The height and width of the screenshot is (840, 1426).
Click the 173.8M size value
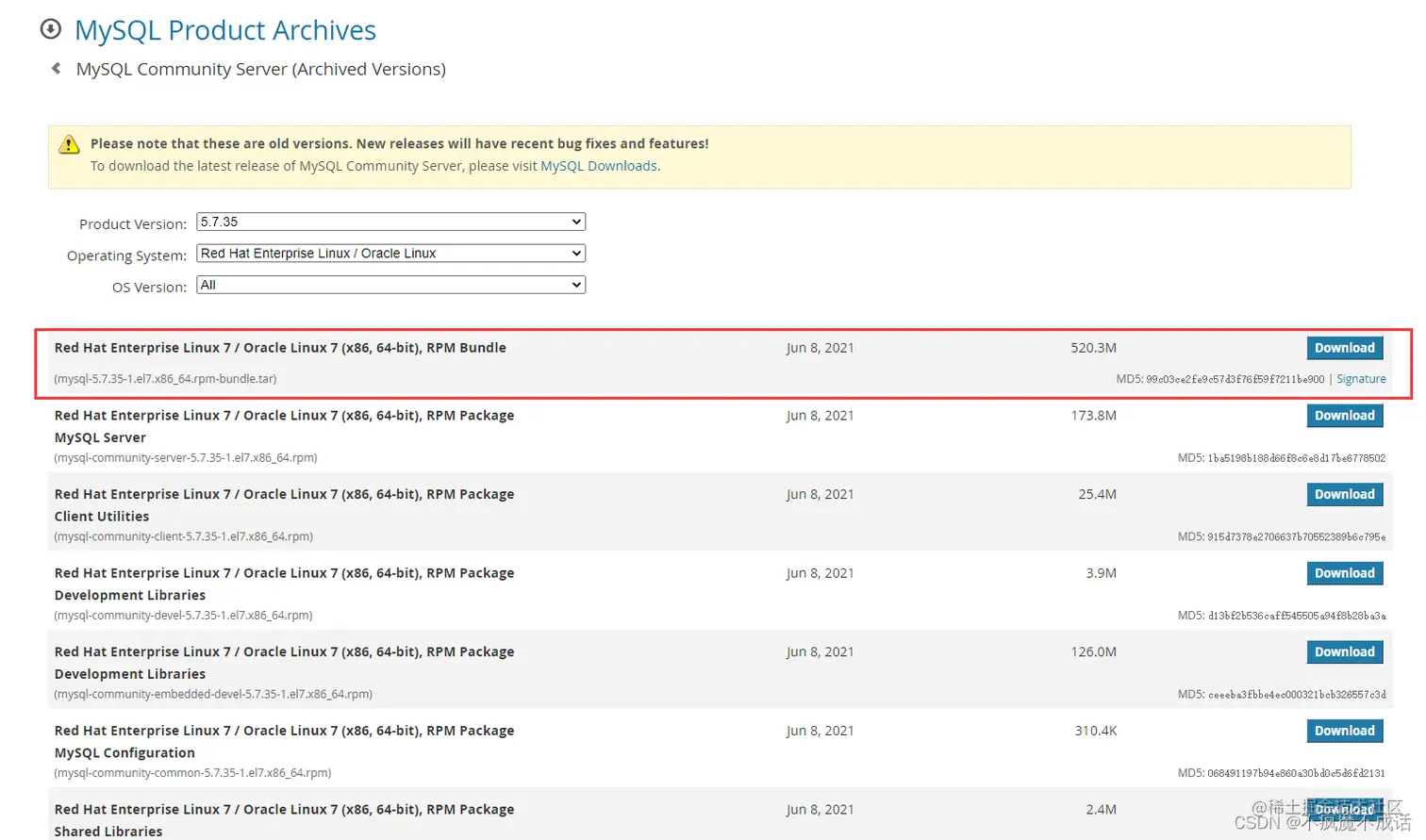(1093, 416)
